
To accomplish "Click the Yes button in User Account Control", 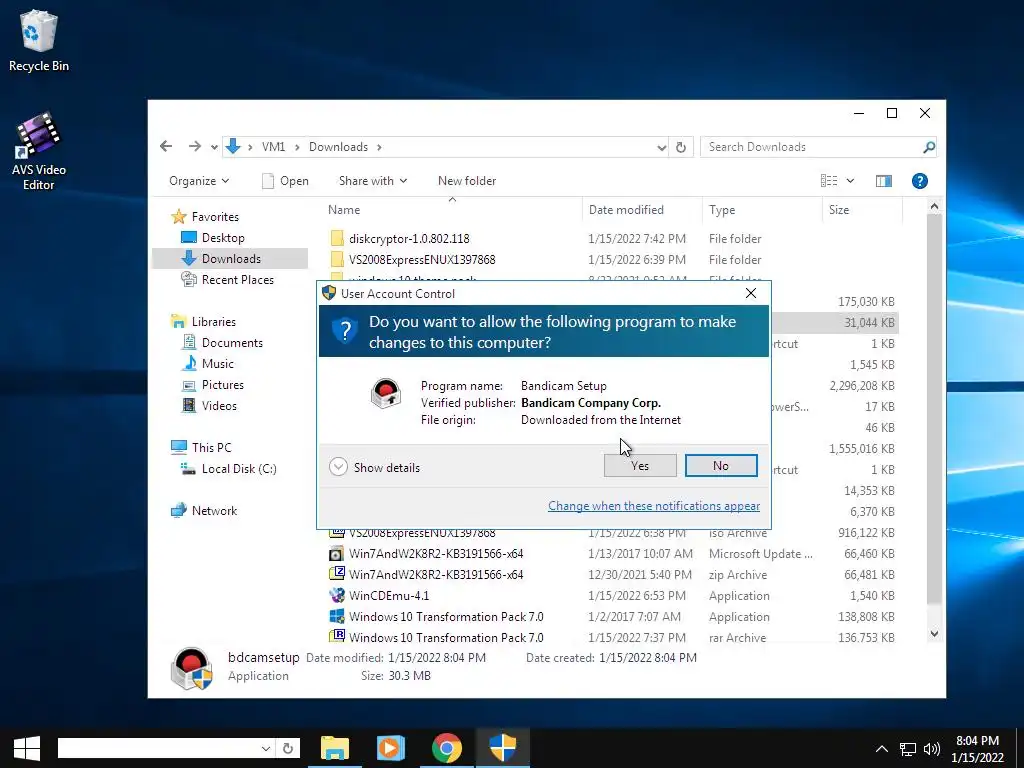I will pos(640,466).
